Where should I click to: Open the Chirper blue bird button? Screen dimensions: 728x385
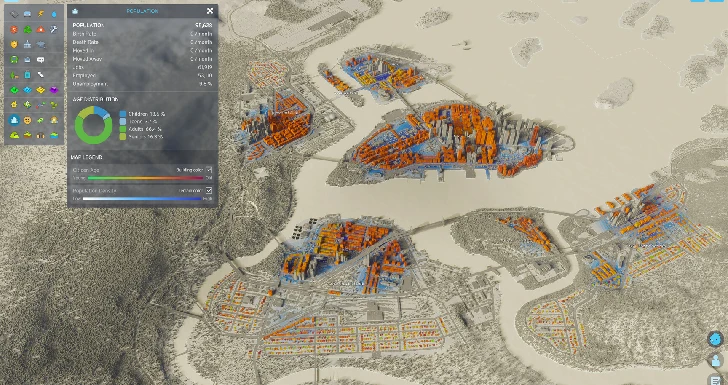715,339
